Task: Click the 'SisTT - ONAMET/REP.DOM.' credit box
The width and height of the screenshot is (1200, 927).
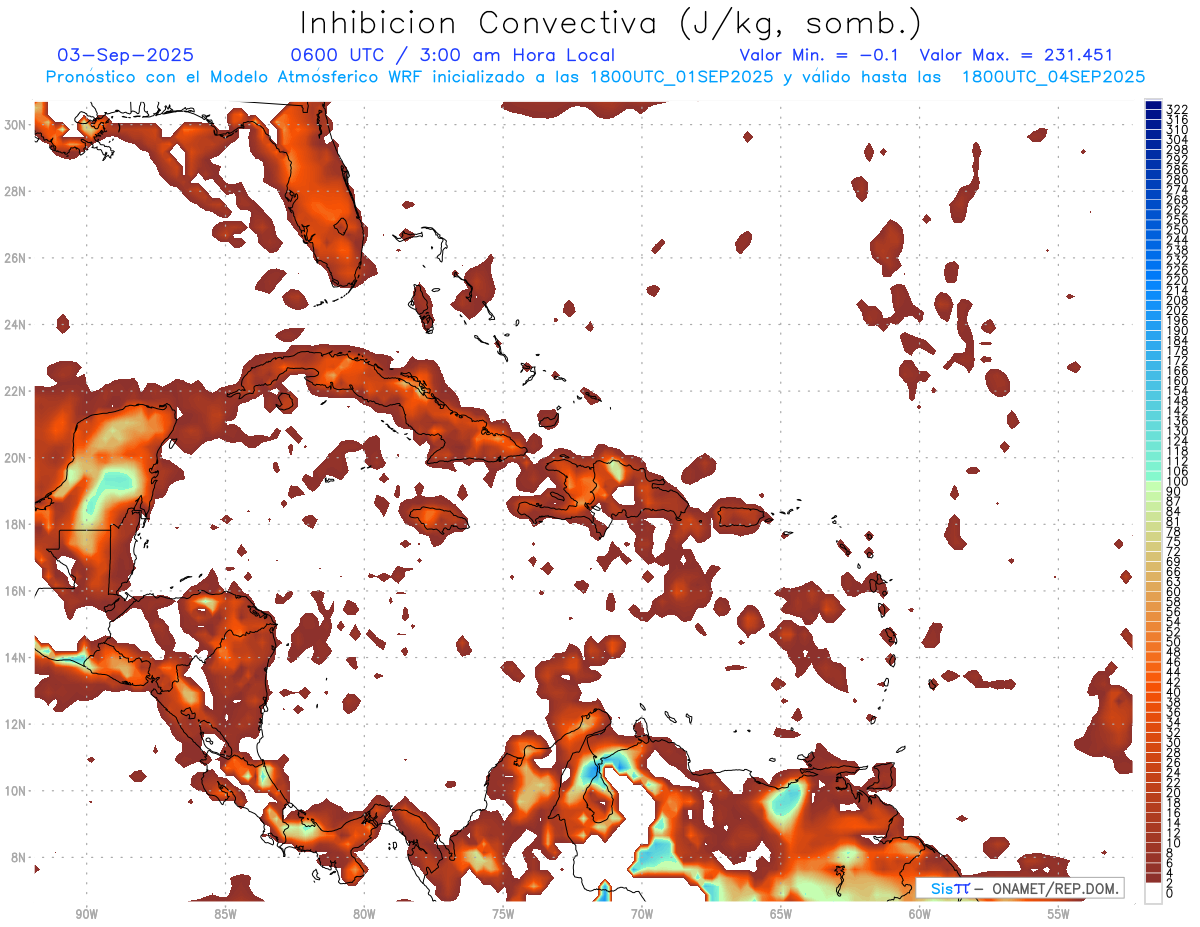Action: (1022, 888)
